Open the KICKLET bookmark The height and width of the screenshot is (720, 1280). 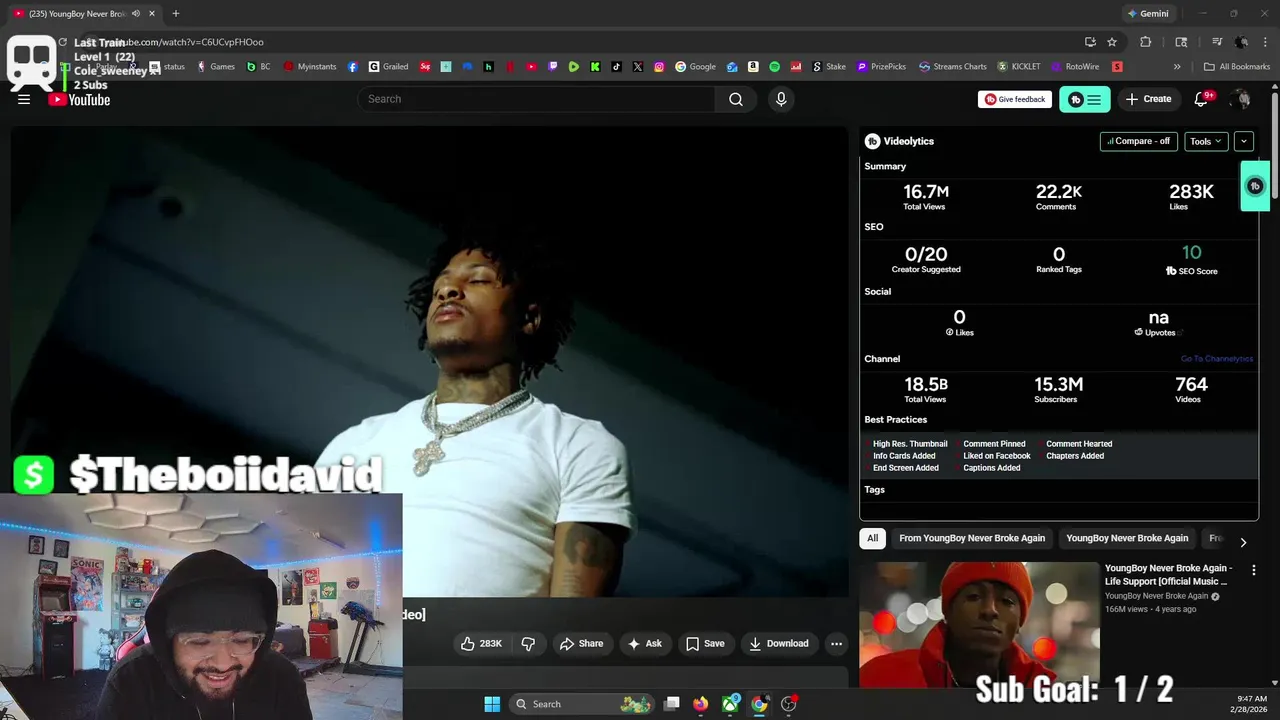1019,67
